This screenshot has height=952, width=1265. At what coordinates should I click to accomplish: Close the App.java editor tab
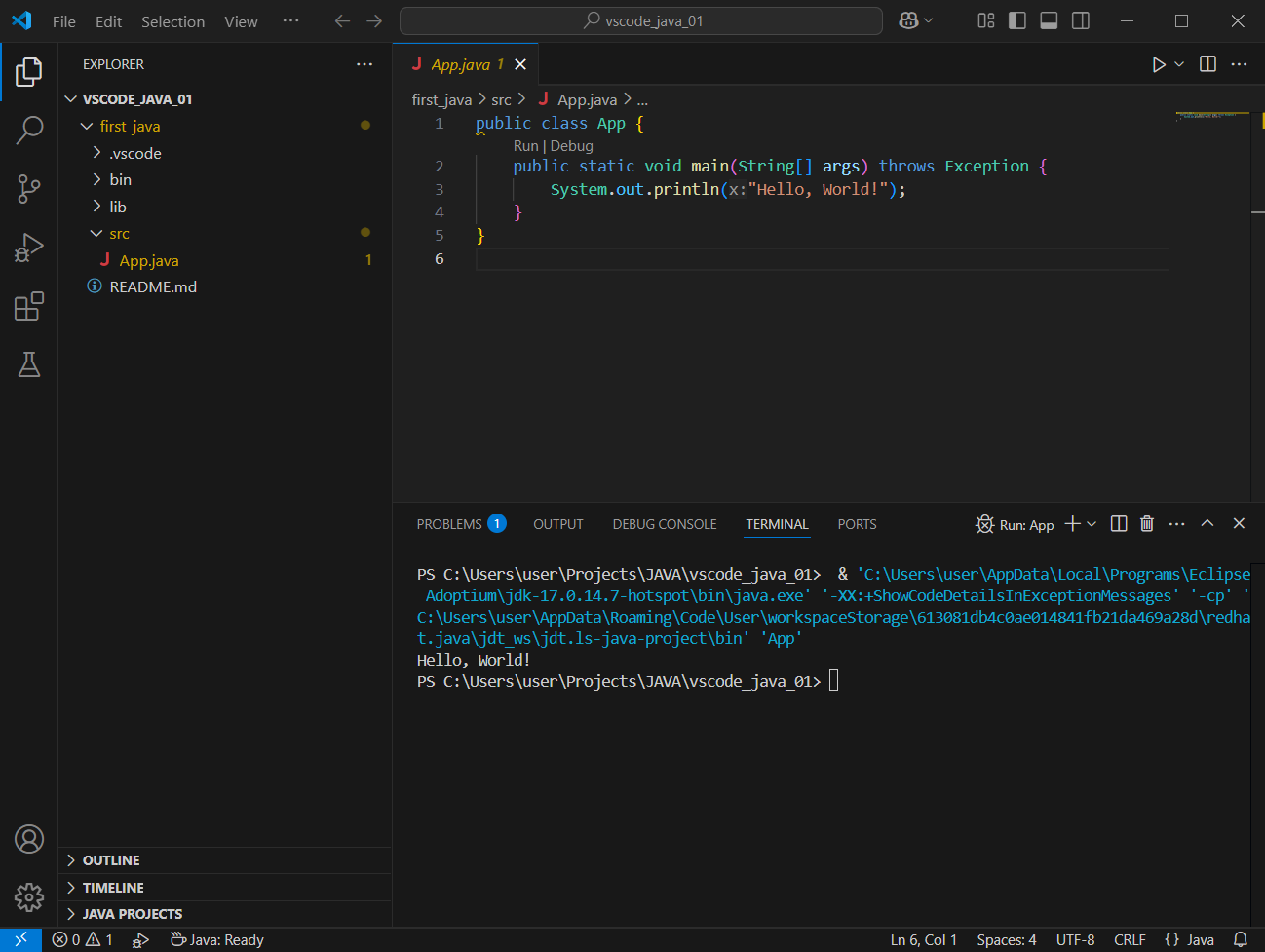[520, 64]
